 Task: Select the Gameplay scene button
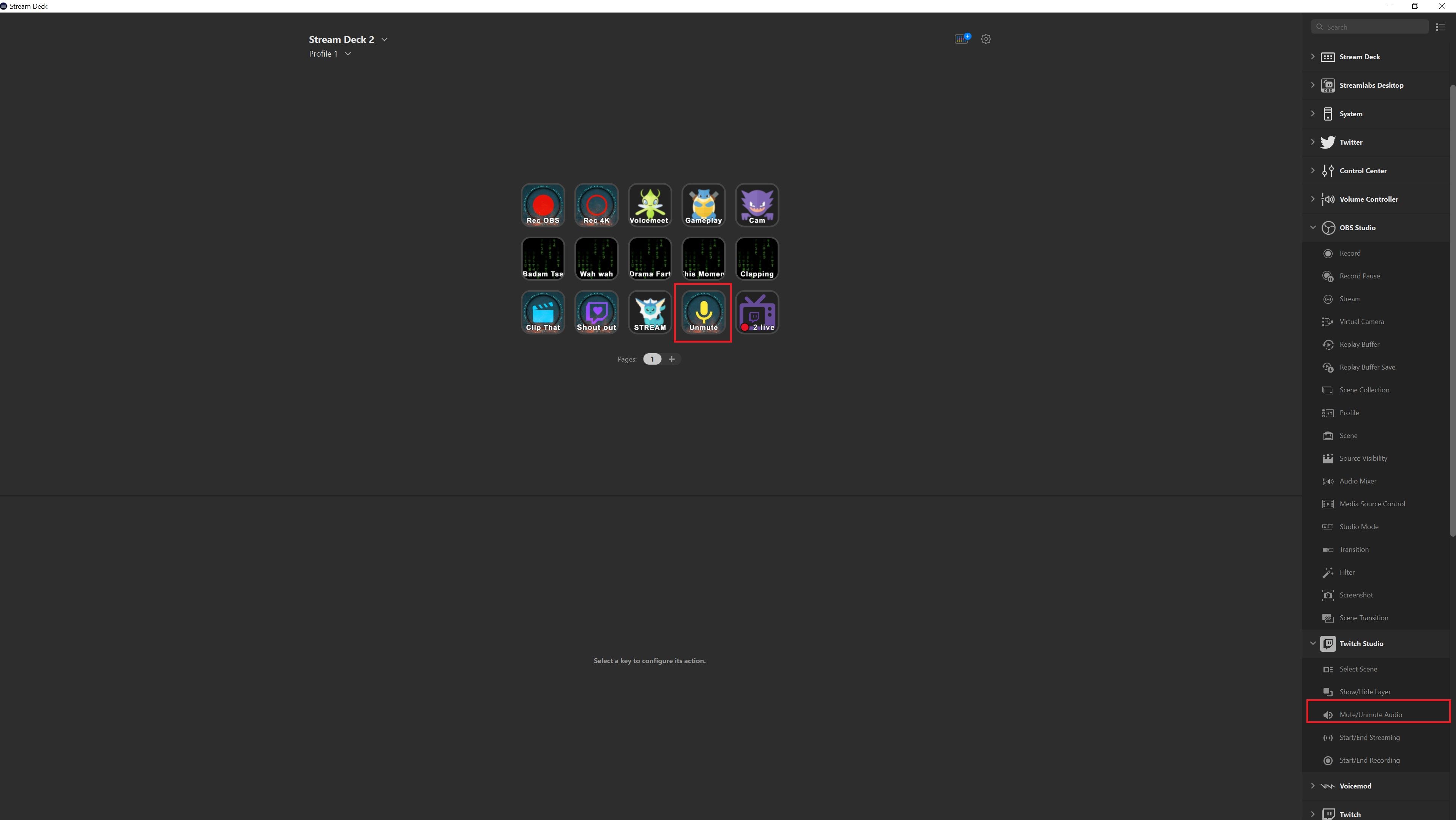pos(703,204)
